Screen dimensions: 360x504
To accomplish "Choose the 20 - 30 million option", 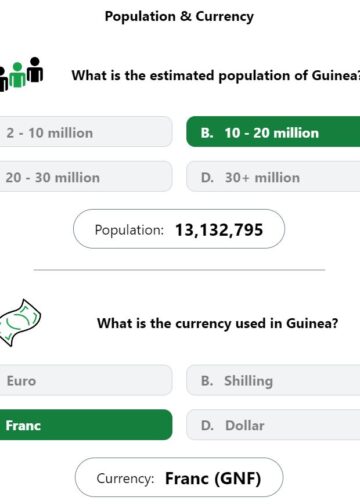I will pyautogui.click(x=86, y=176).
